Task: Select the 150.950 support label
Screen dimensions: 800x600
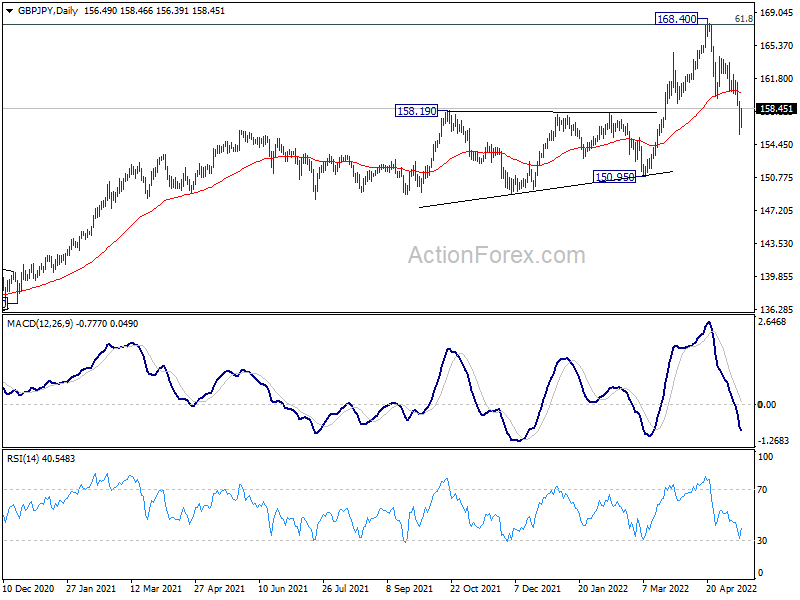Action: [x=615, y=177]
